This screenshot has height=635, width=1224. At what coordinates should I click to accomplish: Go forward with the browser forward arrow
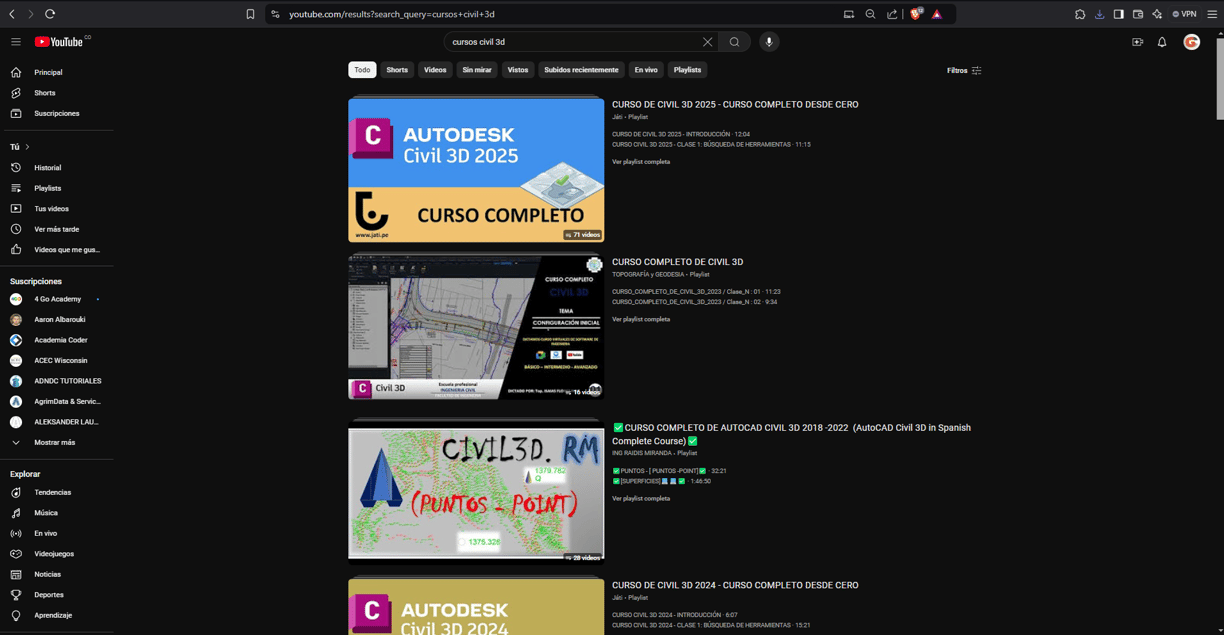(30, 14)
